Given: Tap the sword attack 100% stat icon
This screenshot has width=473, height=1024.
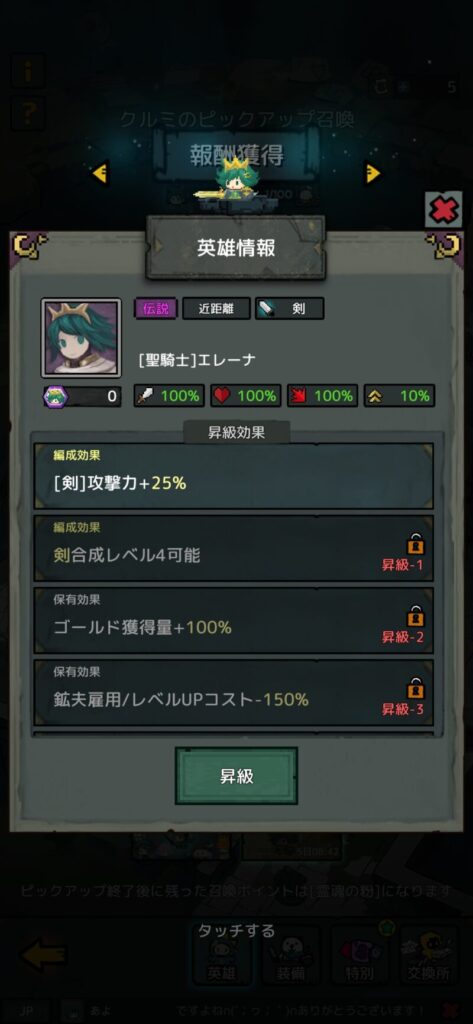Looking at the screenshot, I should click(146, 396).
